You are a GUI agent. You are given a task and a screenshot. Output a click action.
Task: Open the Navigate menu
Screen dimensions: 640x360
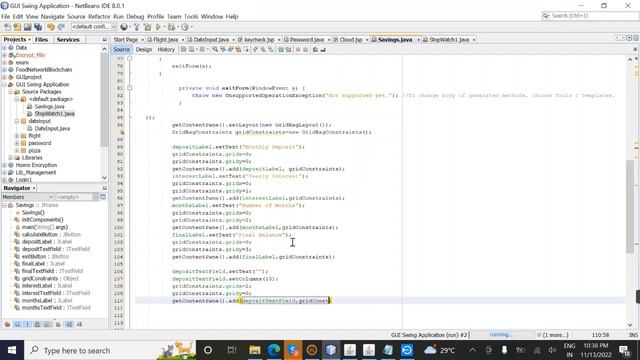coord(52,16)
